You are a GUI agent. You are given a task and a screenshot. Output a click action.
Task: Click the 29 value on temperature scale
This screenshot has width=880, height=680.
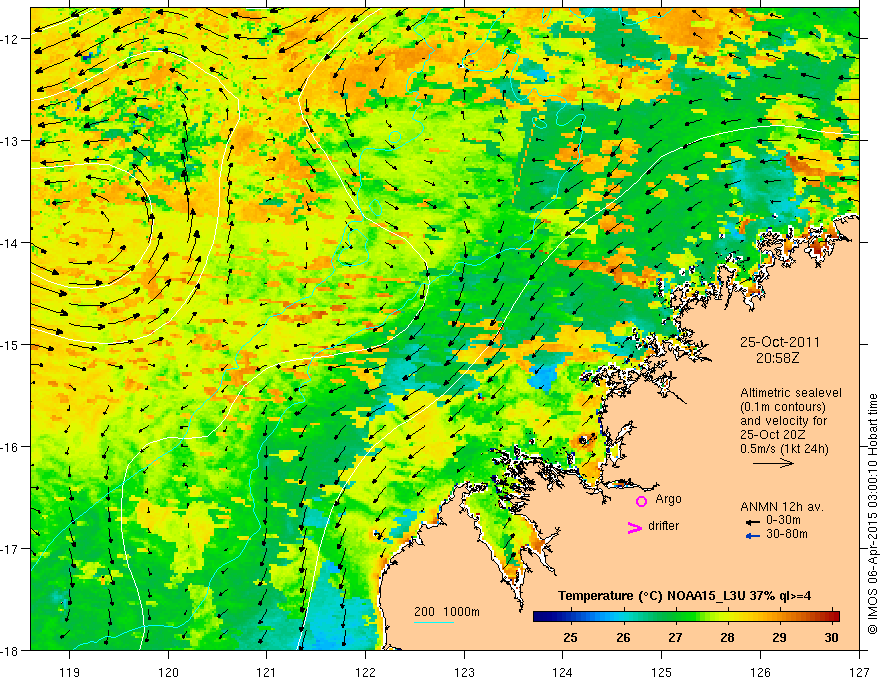780,637
